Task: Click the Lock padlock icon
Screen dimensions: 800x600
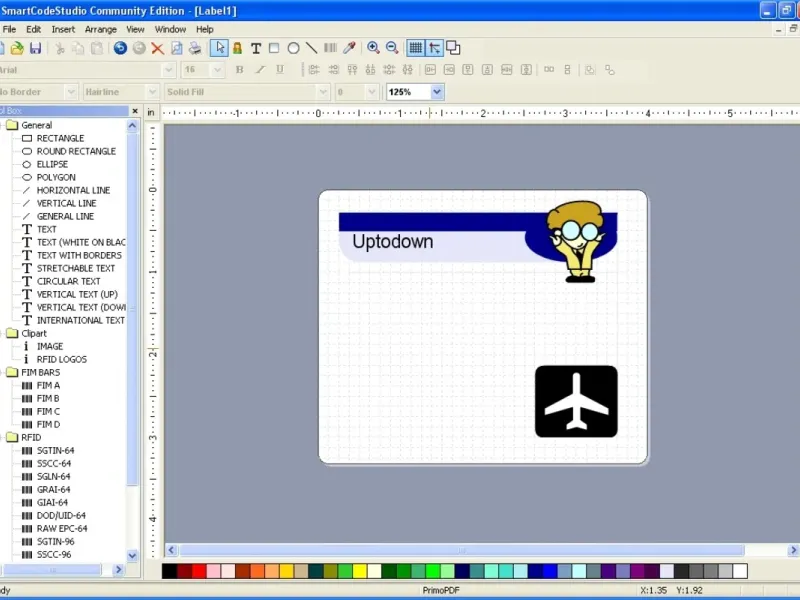Action: click(x=237, y=48)
